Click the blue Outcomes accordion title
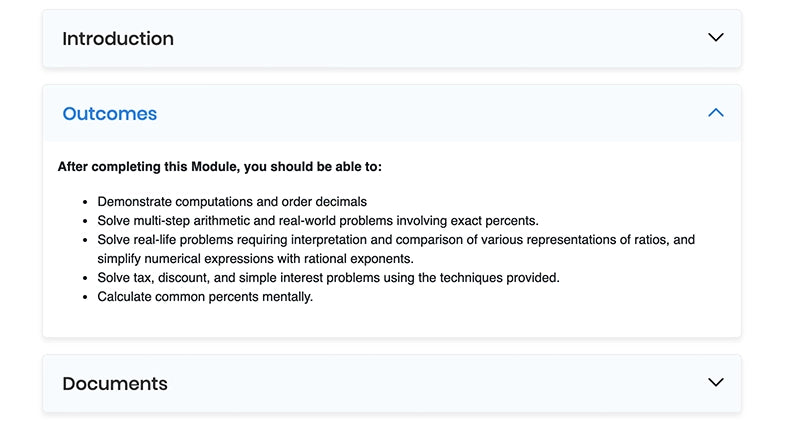Viewport: 795px width, 448px height. [x=110, y=114]
